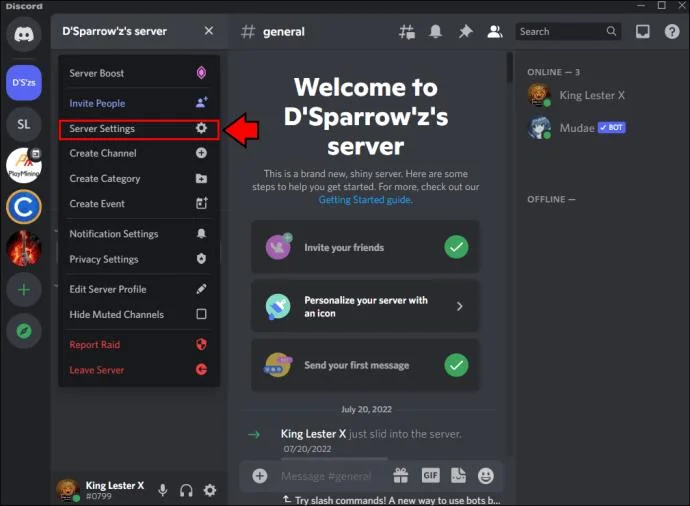
Task: Open the GIF picker
Action: [430, 476]
